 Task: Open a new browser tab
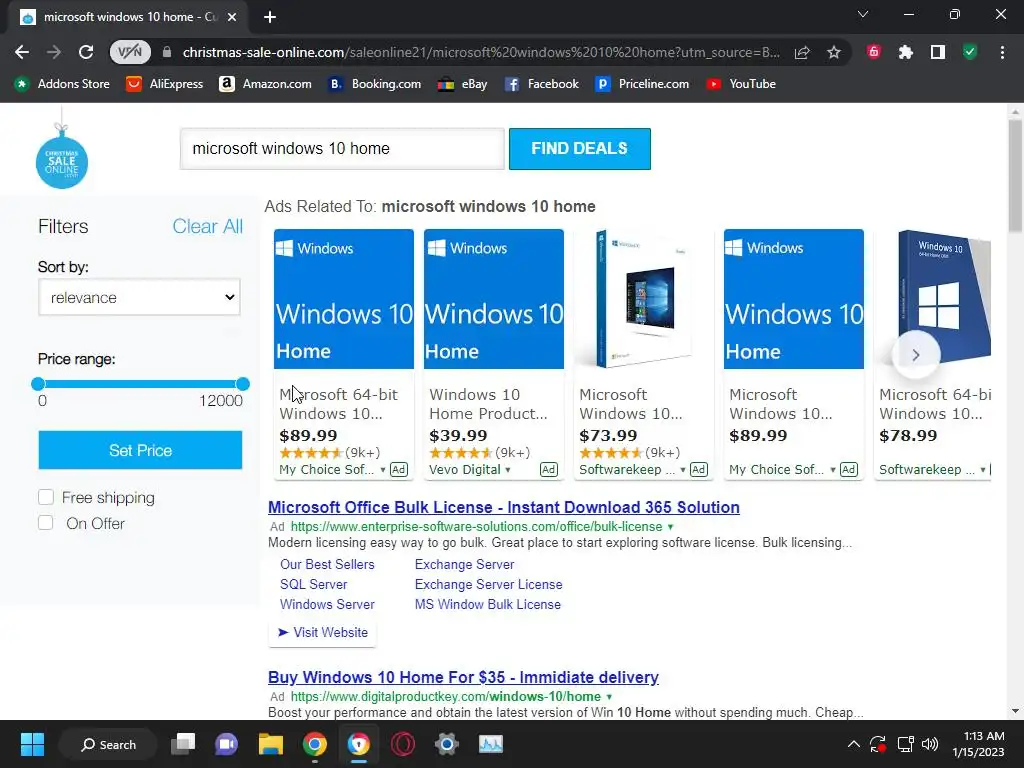pyautogui.click(x=270, y=17)
